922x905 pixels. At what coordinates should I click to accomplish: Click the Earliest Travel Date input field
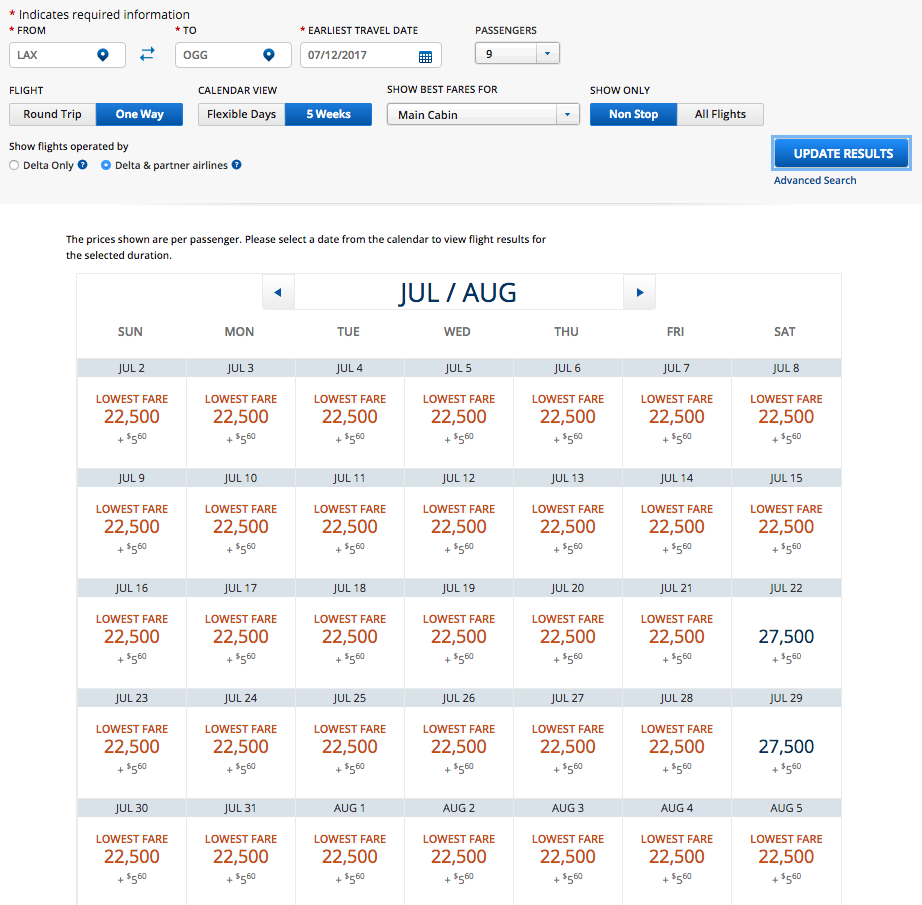[358, 55]
